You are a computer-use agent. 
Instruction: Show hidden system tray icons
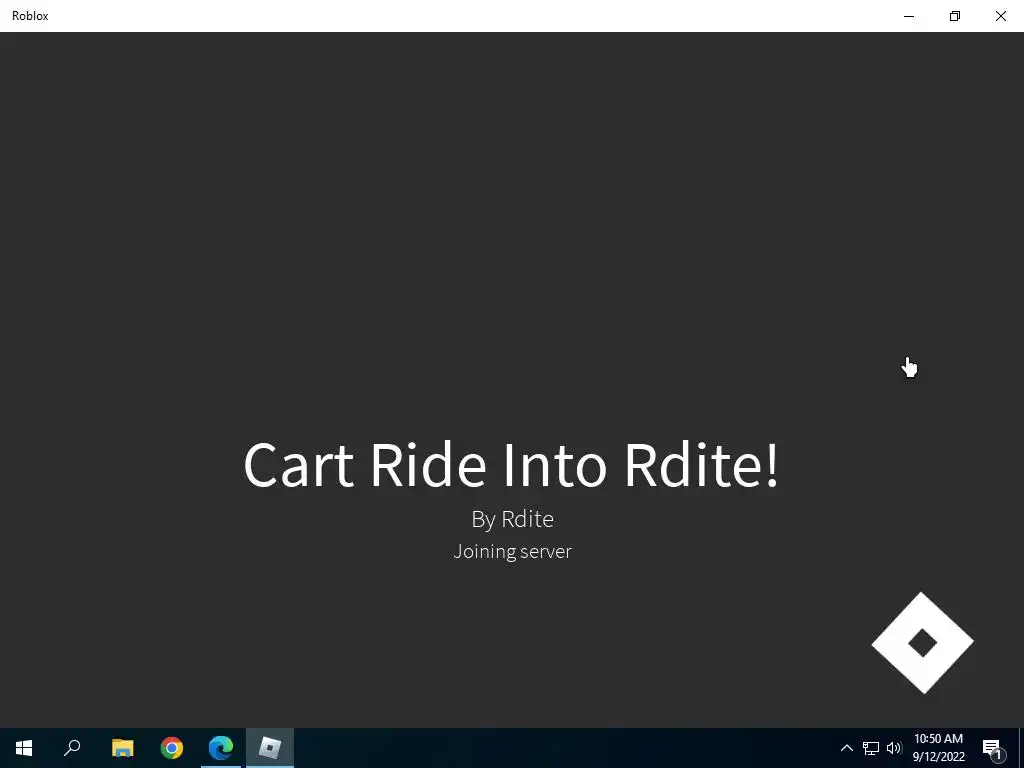point(846,748)
